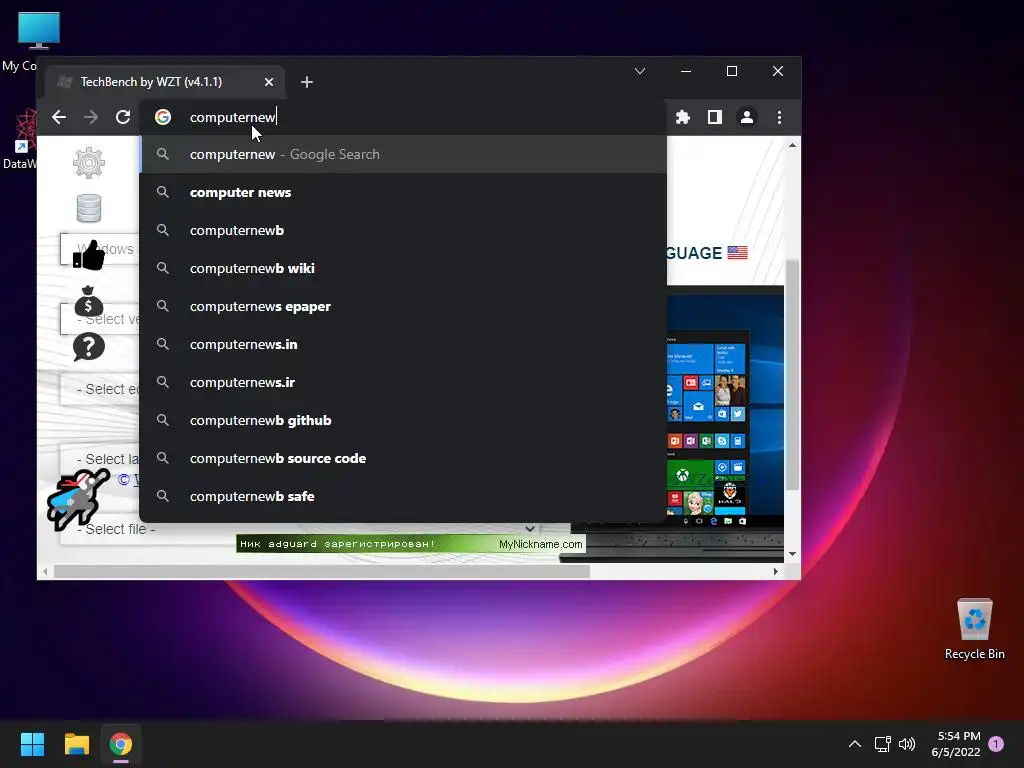Viewport: 1024px width, 768px height.
Task: Click the page vertical scrollbar thumb
Action: click(x=792, y=374)
